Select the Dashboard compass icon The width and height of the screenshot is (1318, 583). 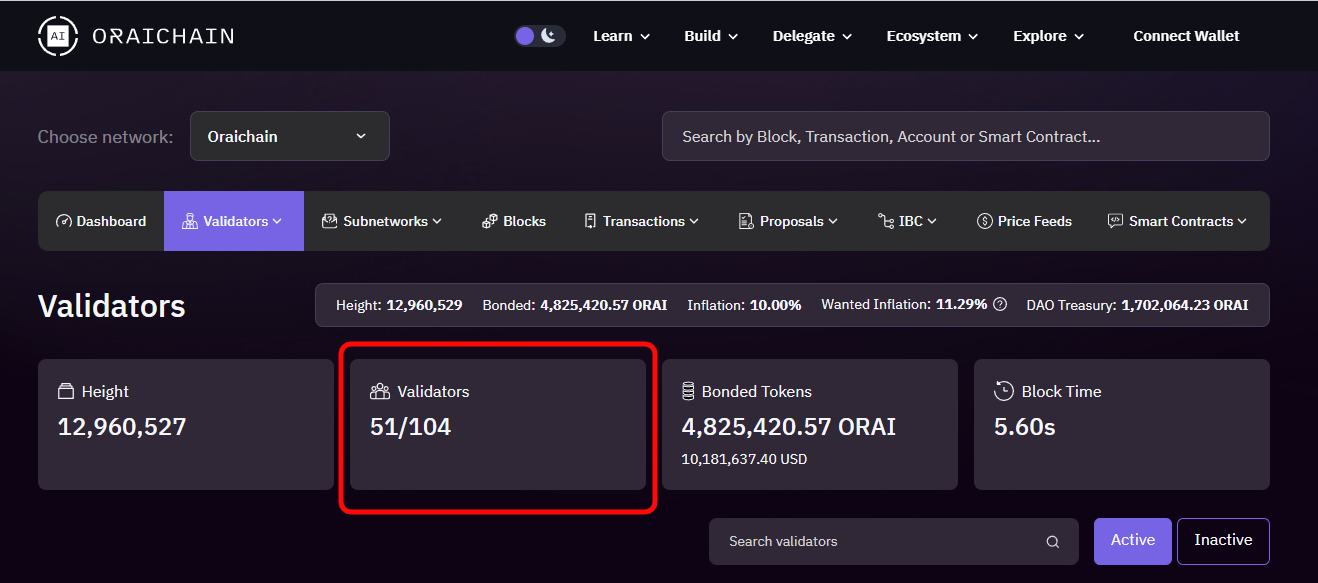(x=63, y=221)
